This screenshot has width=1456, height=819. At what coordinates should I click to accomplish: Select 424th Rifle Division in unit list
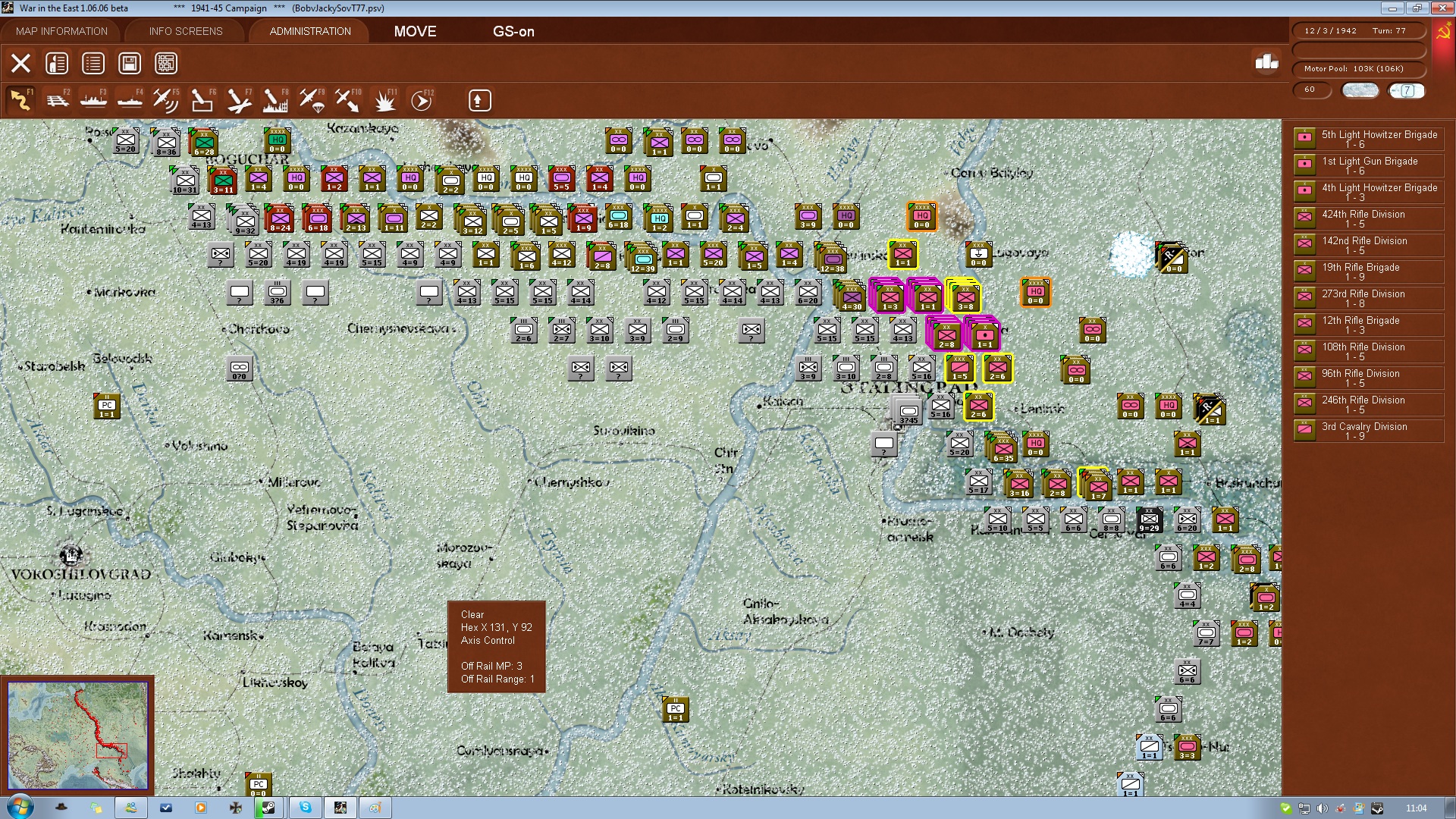[1368, 218]
